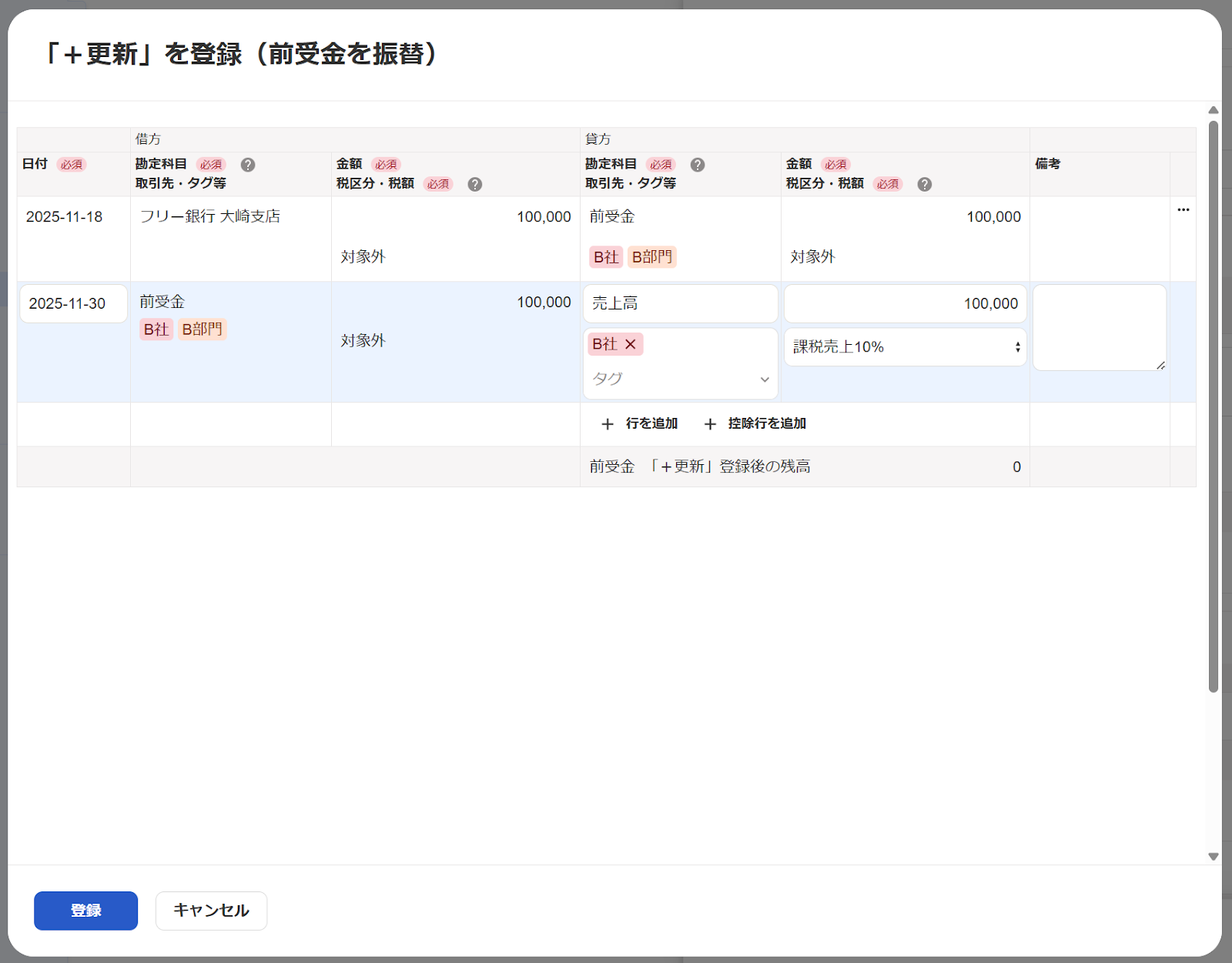Click help icon beside debit 税区分・税額 header
The height and width of the screenshot is (963, 1232).
pyautogui.click(x=475, y=184)
